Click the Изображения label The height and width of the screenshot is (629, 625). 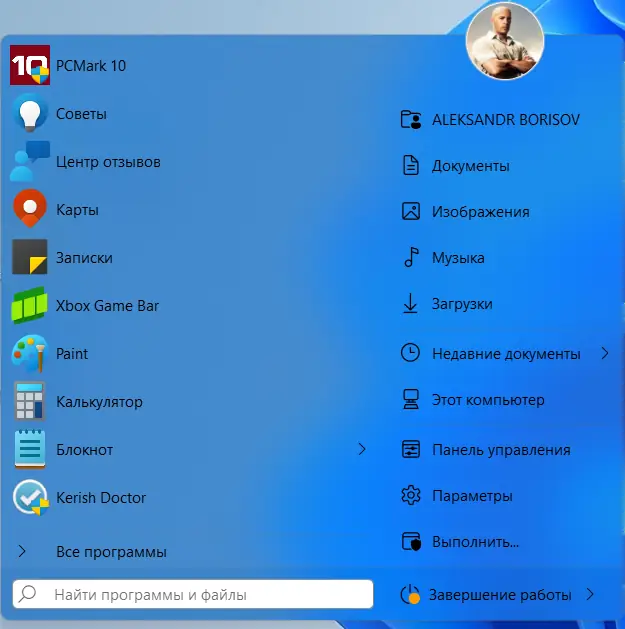(x=481, y=211)
